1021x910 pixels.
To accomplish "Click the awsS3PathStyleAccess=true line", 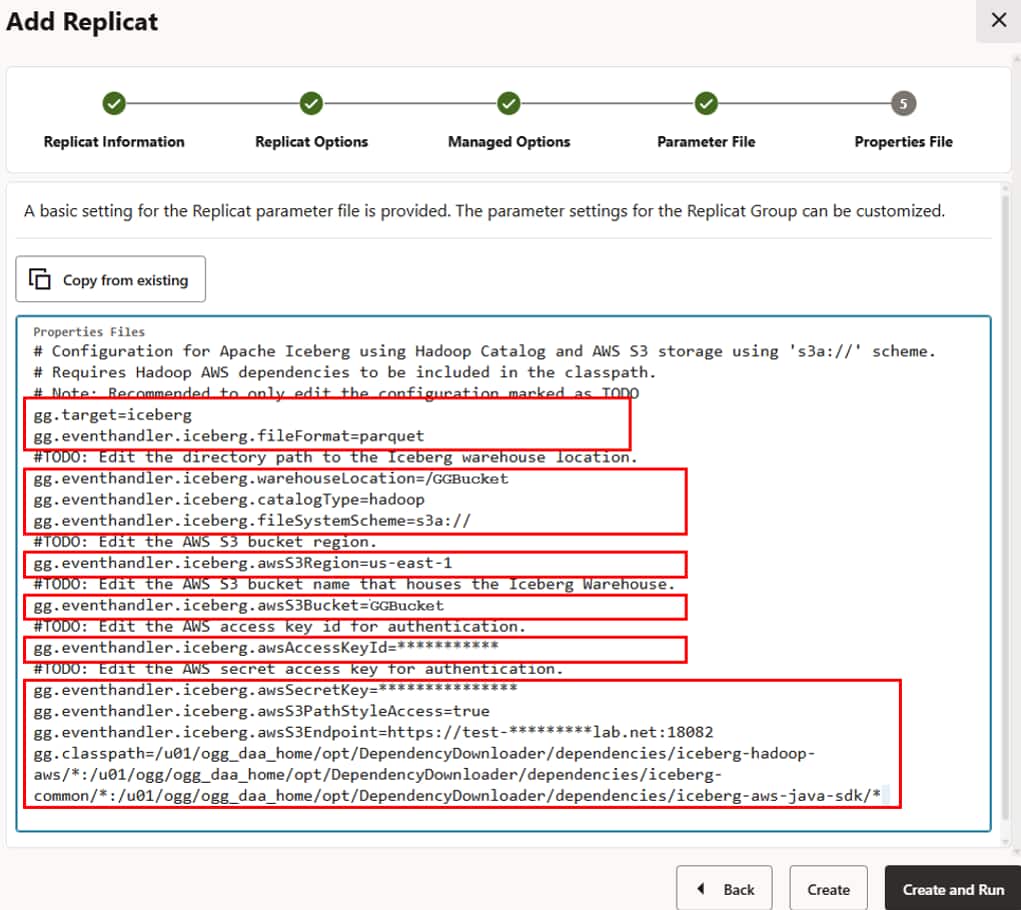I will coord(261,711).
